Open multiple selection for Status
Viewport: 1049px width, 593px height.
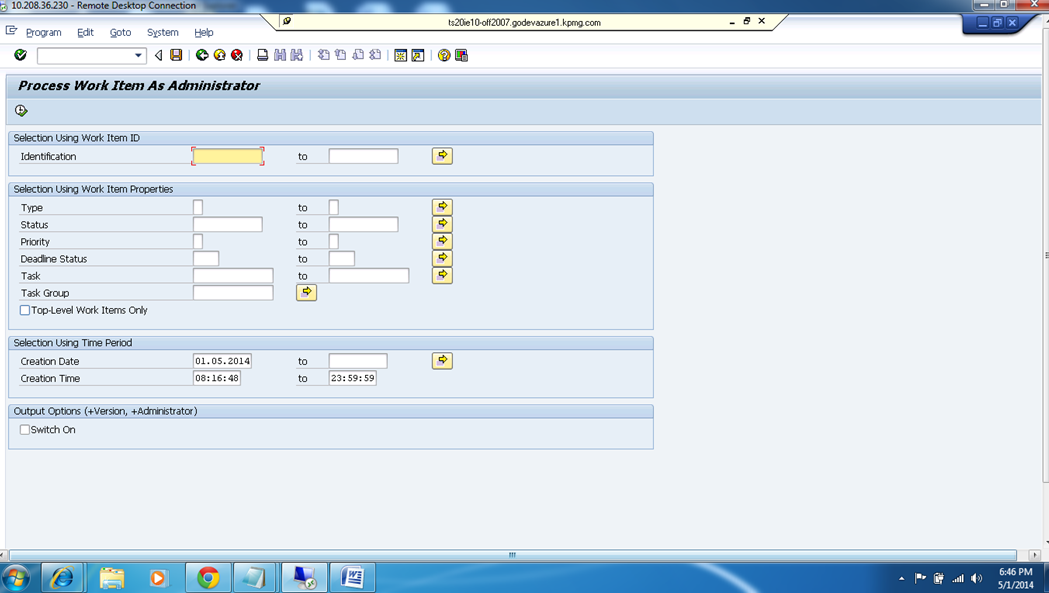coord(441,223)
